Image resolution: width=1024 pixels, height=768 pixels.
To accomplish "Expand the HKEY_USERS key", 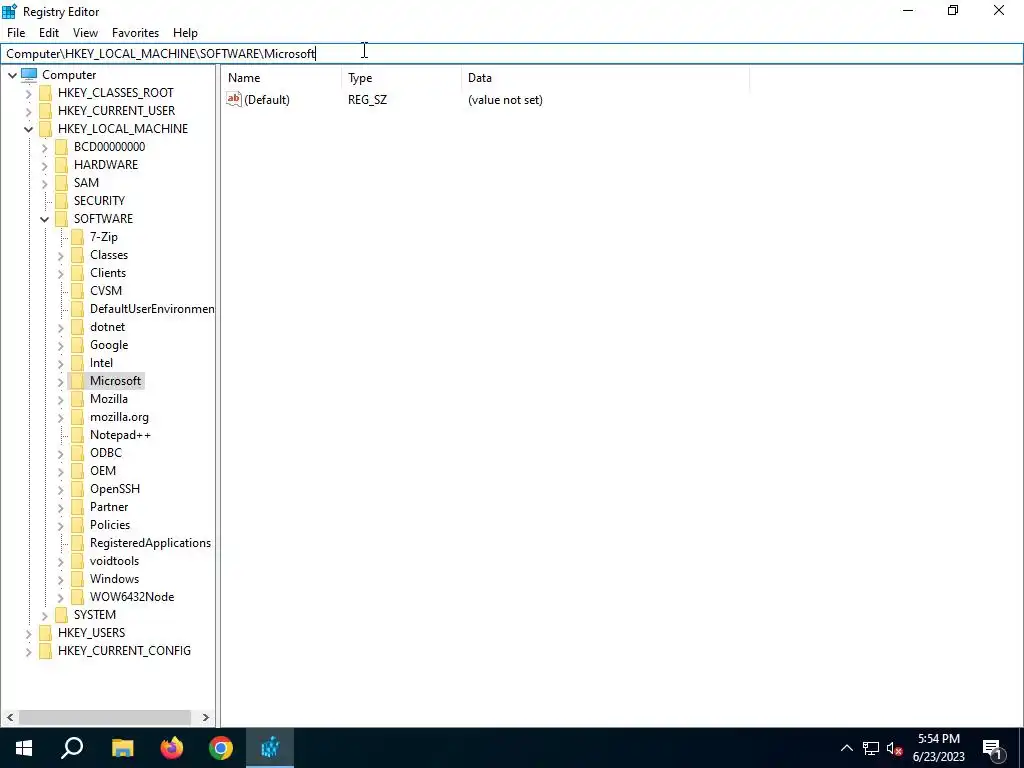I will click(28, 633).
